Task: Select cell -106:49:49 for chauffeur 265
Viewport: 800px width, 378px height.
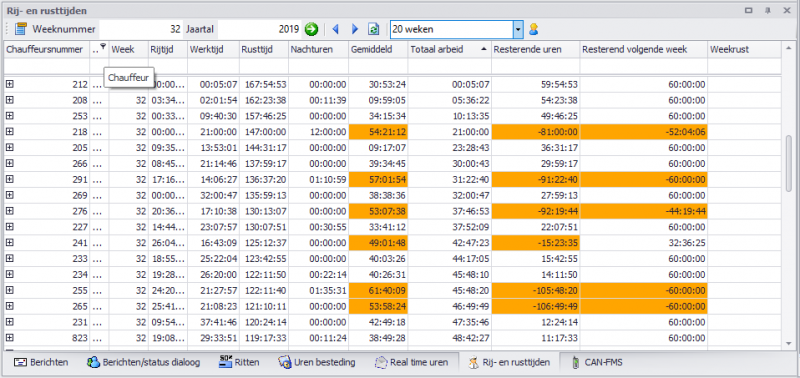Action: point(536,306)
